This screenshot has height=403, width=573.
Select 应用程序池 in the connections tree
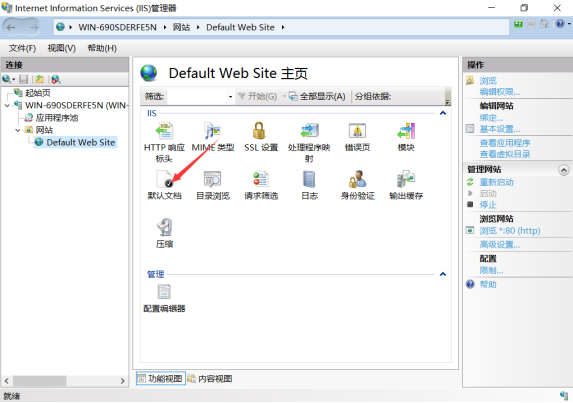point(57,118)
